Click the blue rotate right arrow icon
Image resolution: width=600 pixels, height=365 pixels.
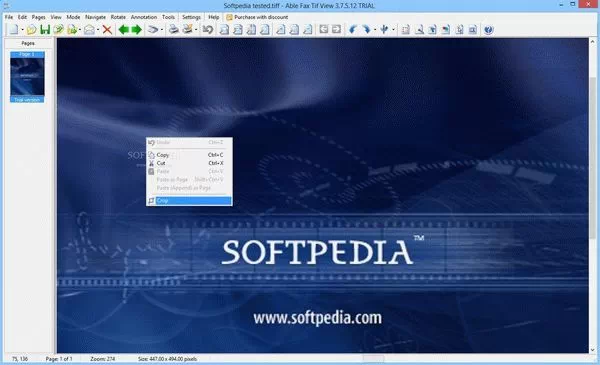pos(366,29)
